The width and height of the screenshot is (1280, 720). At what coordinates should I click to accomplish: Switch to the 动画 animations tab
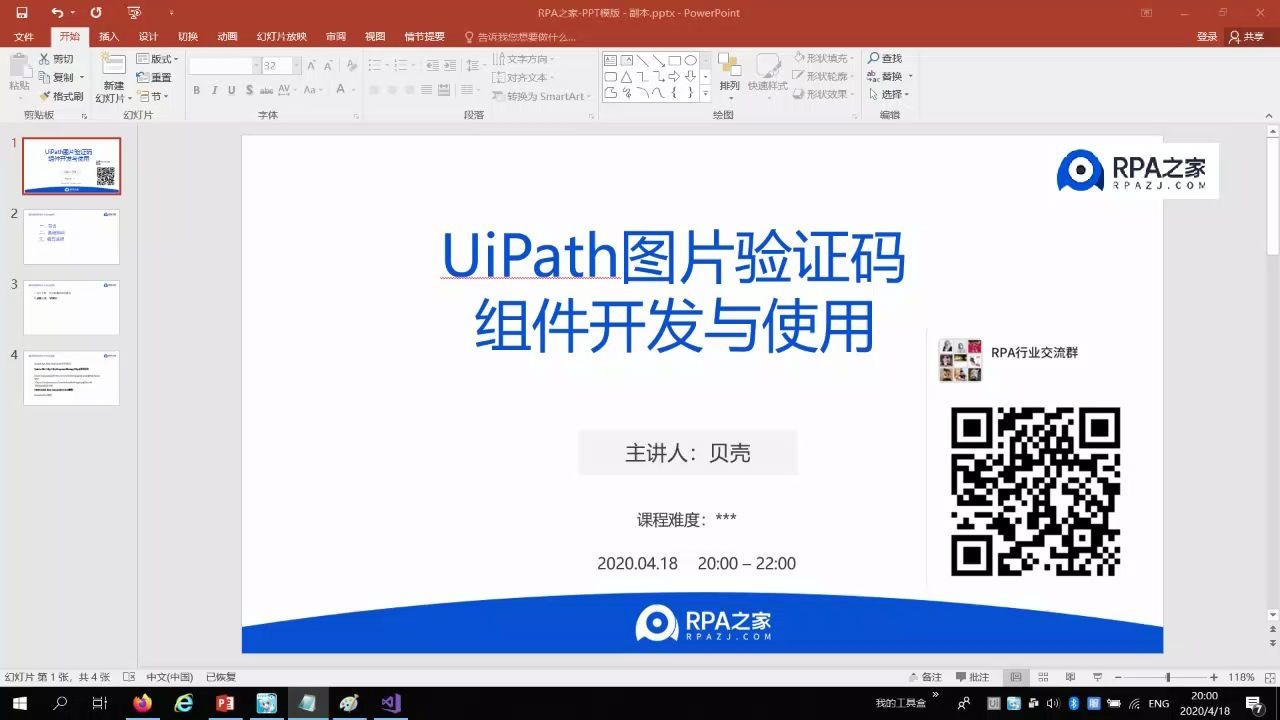pyautogui.click(x=227, y=37)
